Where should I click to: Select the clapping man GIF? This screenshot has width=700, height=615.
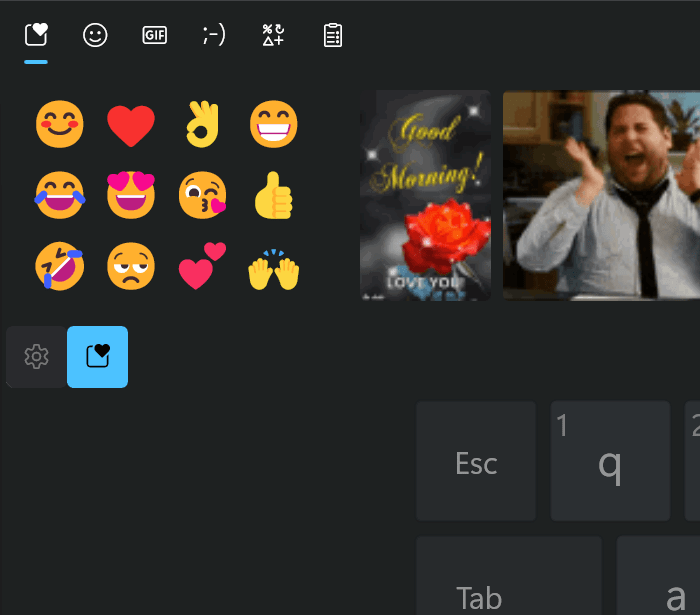point(601,195)
